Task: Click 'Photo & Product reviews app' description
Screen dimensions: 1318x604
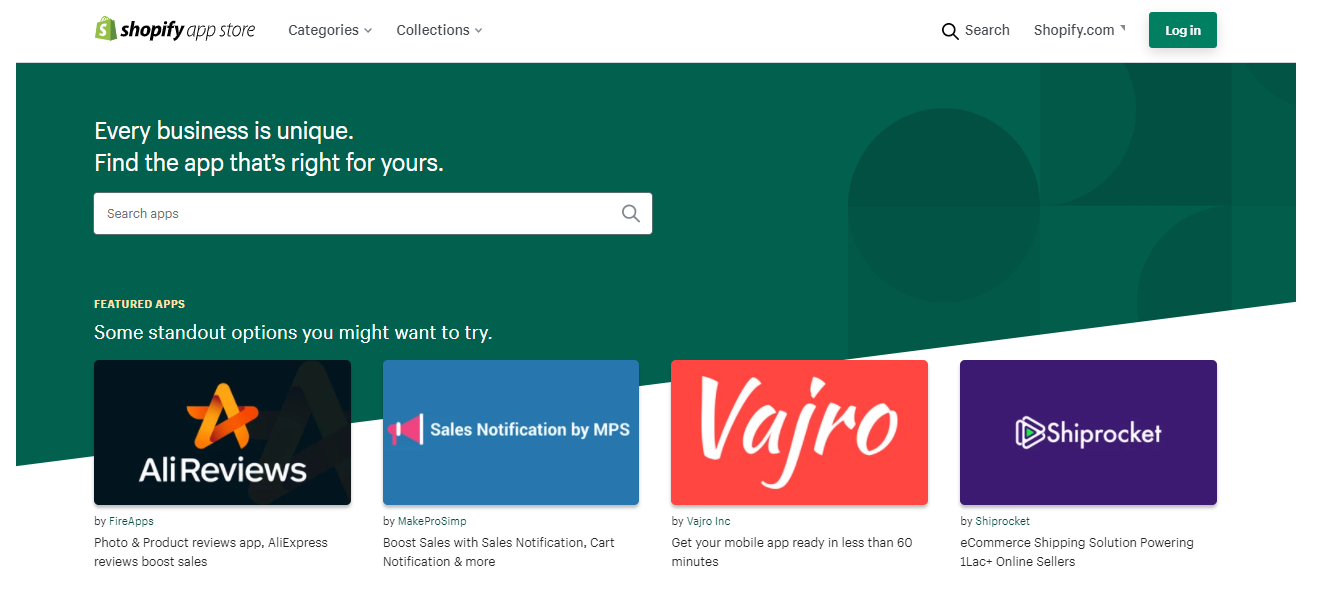Action: pyautogui.click(x=211, y=552)
